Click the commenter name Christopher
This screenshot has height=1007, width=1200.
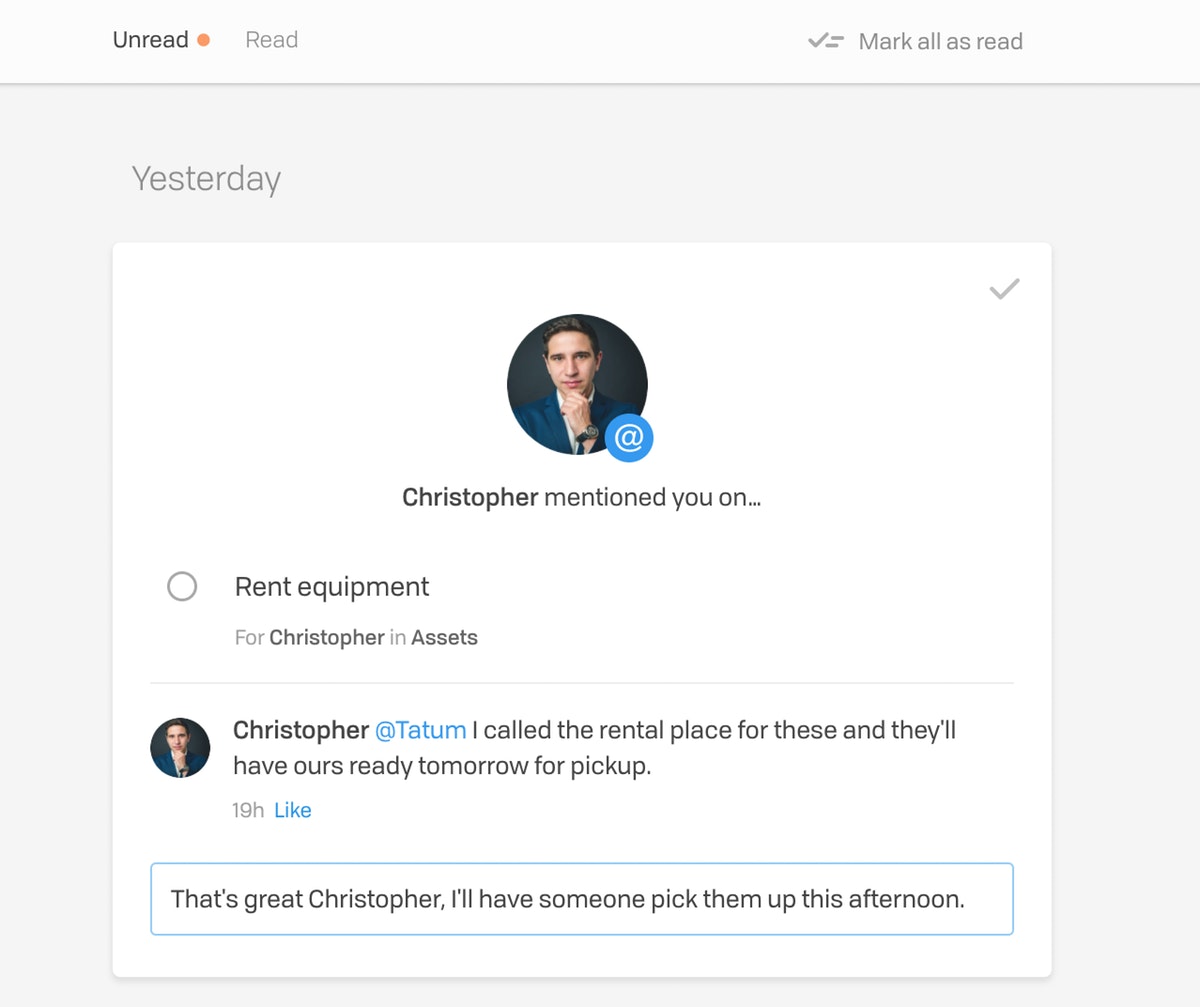(301, 730)
